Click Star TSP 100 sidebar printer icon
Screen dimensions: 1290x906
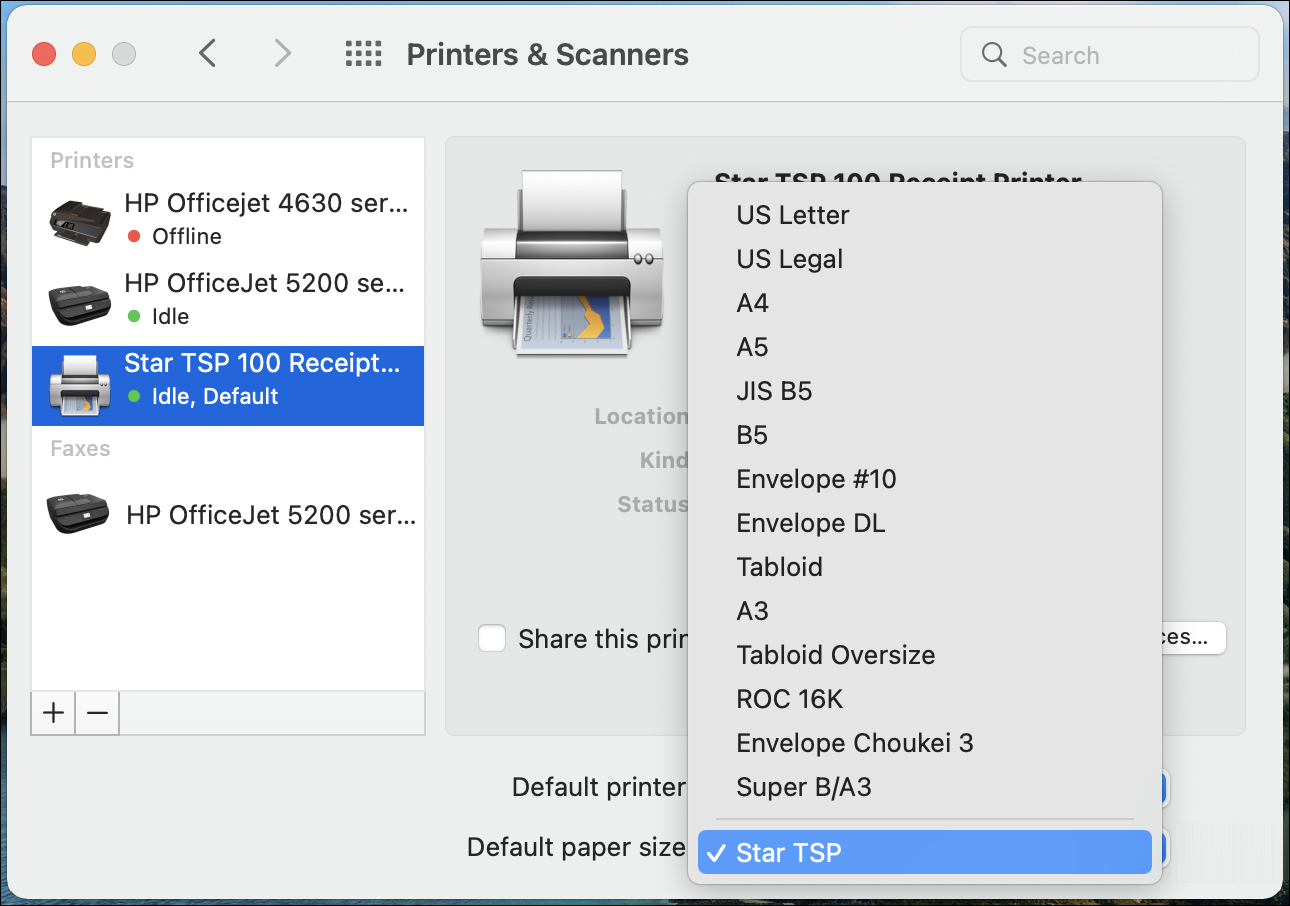tap(80, 385)
